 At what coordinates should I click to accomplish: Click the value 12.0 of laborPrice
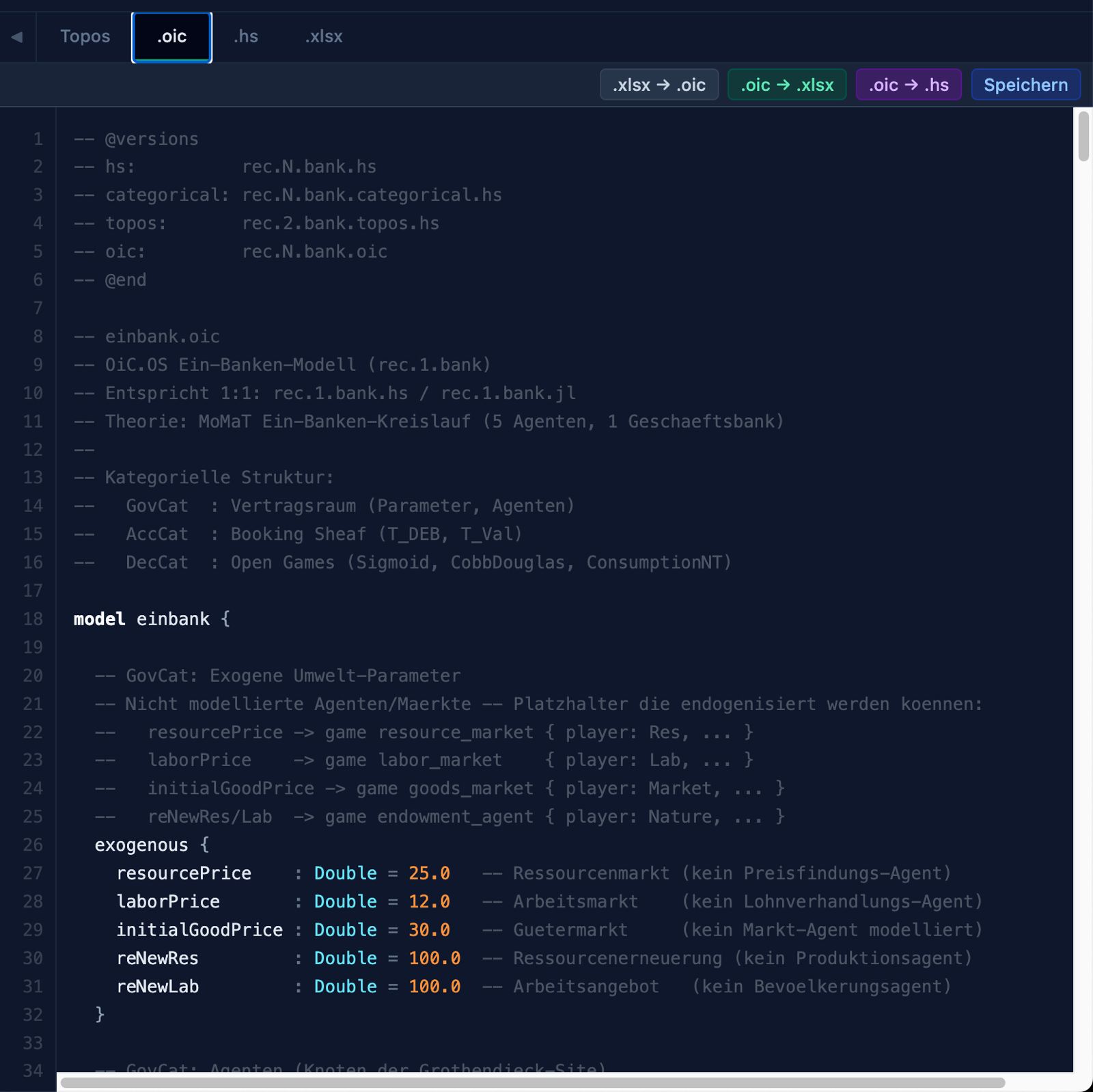429,902
